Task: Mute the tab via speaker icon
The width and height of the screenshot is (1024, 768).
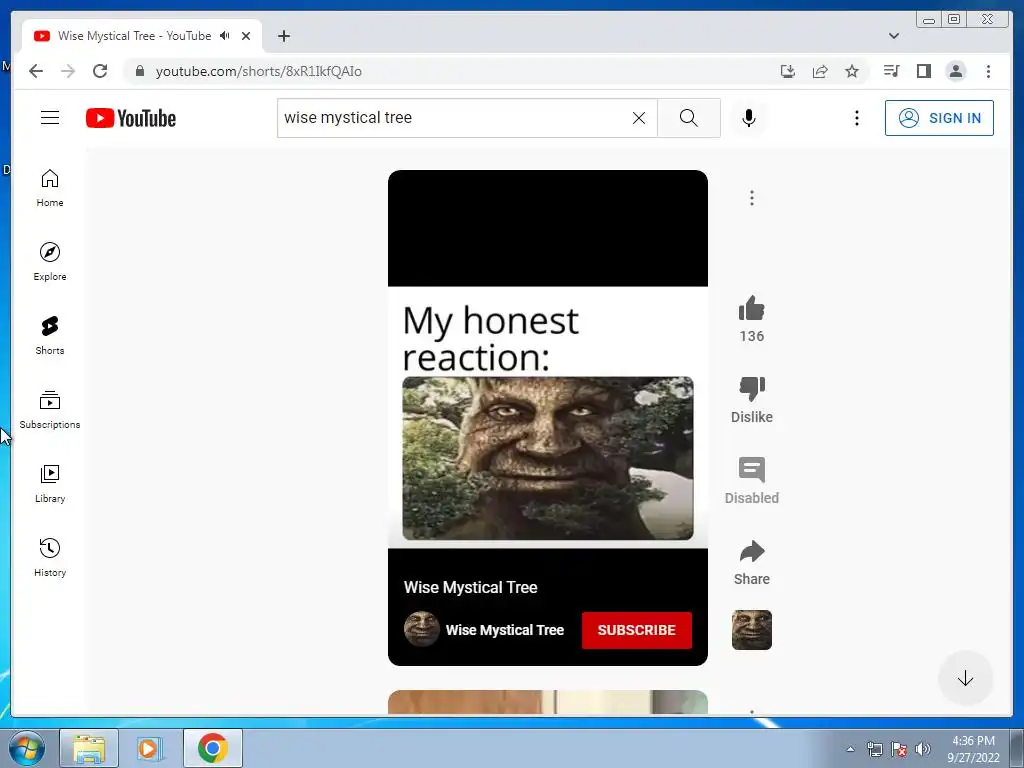Action: tap(225, 36)
